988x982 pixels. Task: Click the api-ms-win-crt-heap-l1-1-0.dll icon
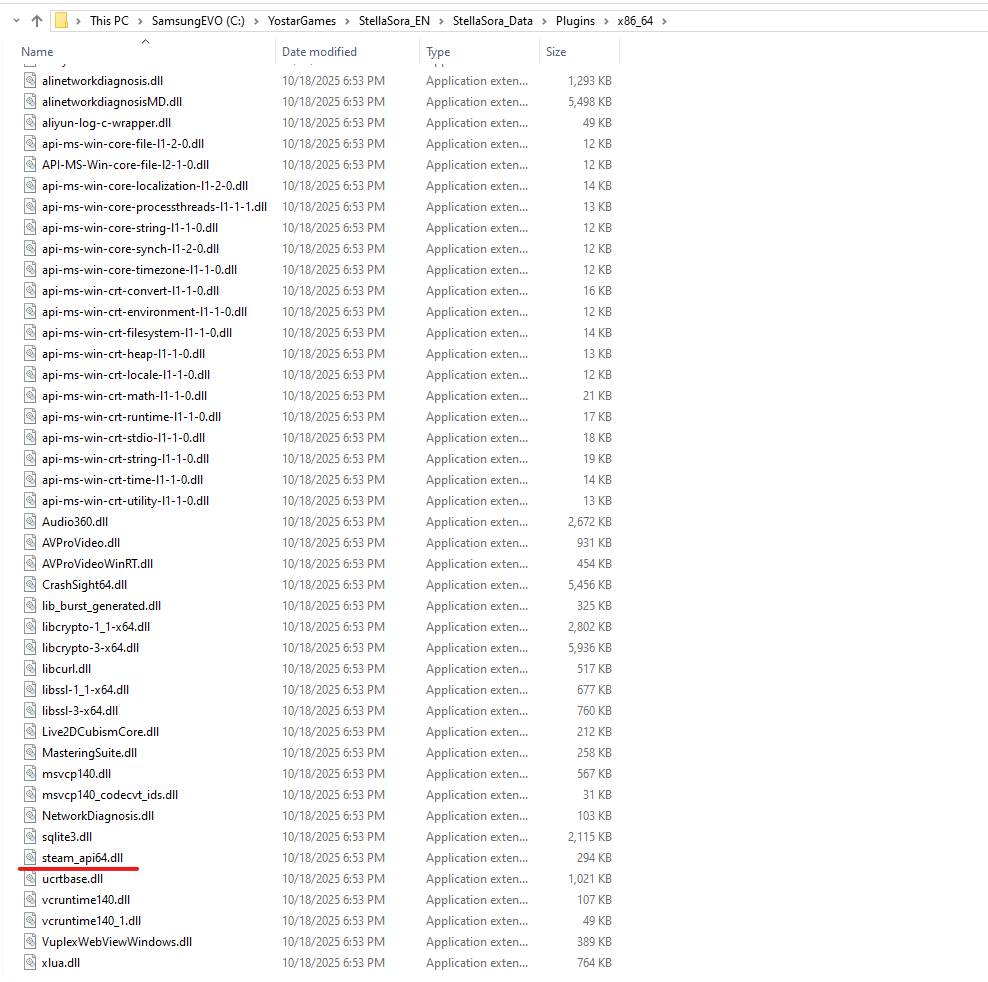30,353
